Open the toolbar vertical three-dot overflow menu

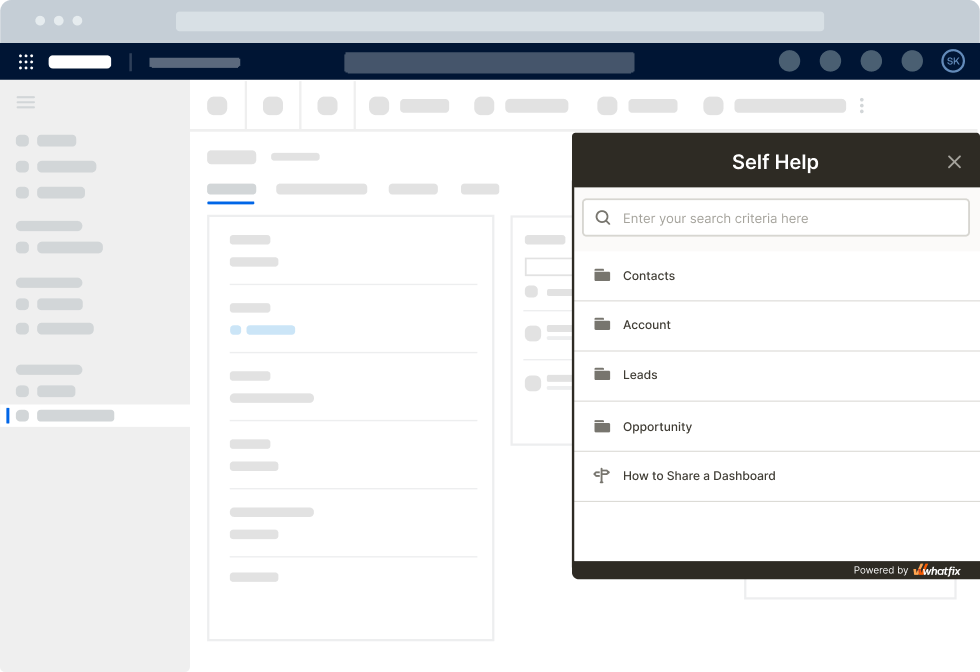pyautogui.click(x=861, y=106)
